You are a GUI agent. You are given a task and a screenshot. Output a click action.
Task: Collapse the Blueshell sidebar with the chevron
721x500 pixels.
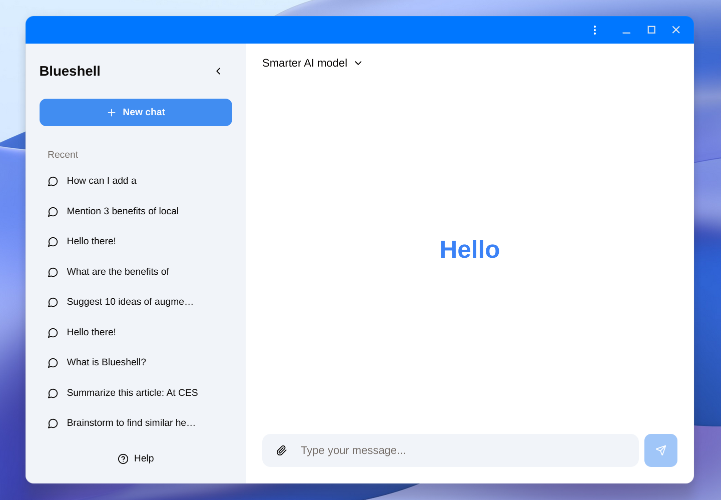[x=218, y=71]
